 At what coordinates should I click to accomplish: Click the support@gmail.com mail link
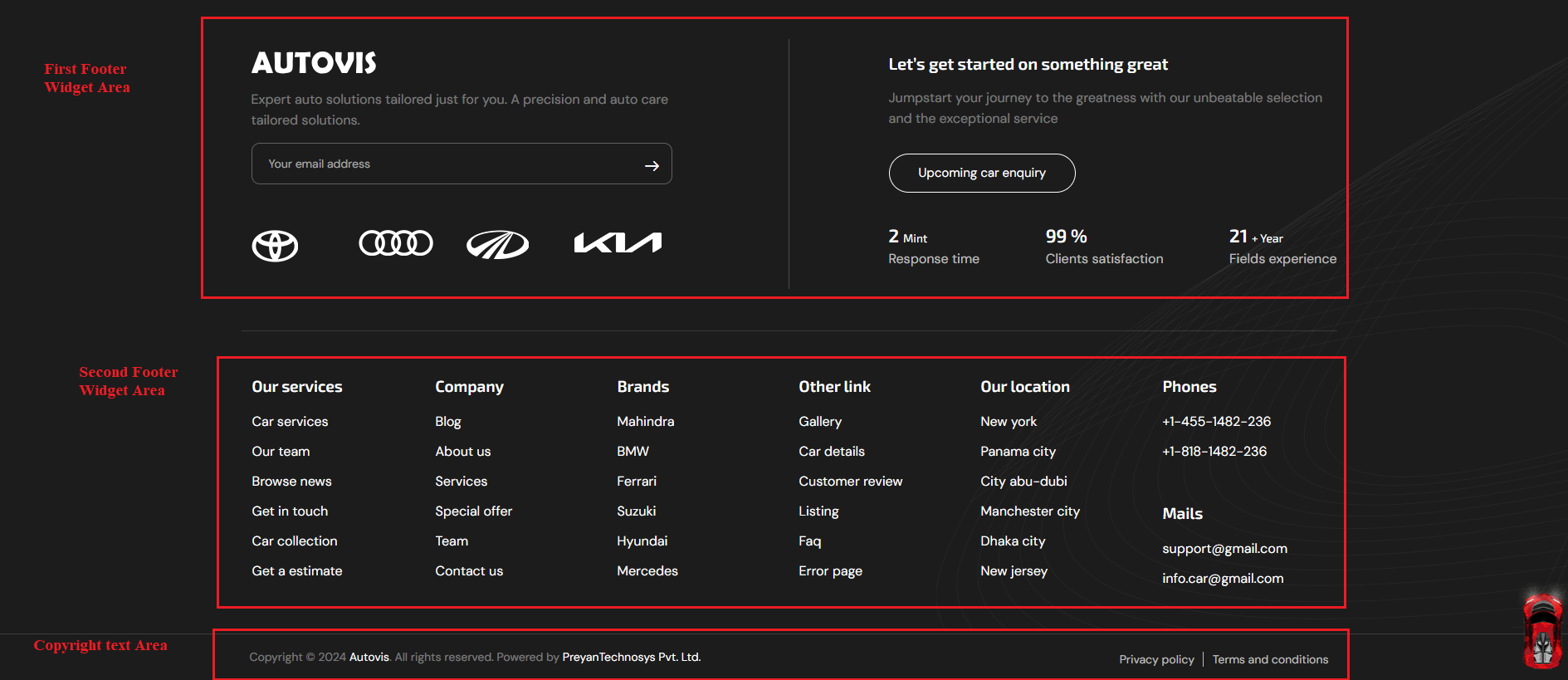(x=1224, y=549)
